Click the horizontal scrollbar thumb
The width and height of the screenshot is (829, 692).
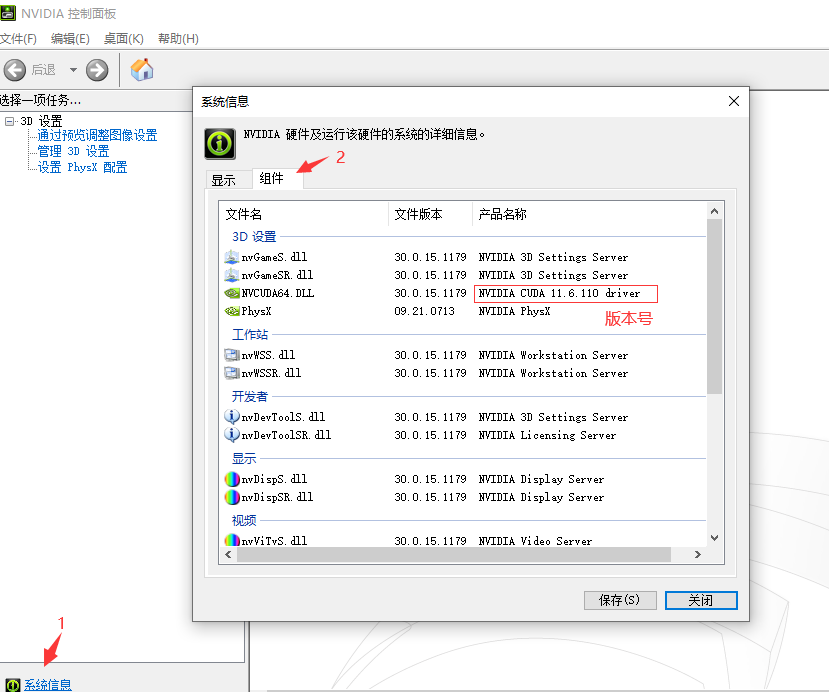pos(454,555)
